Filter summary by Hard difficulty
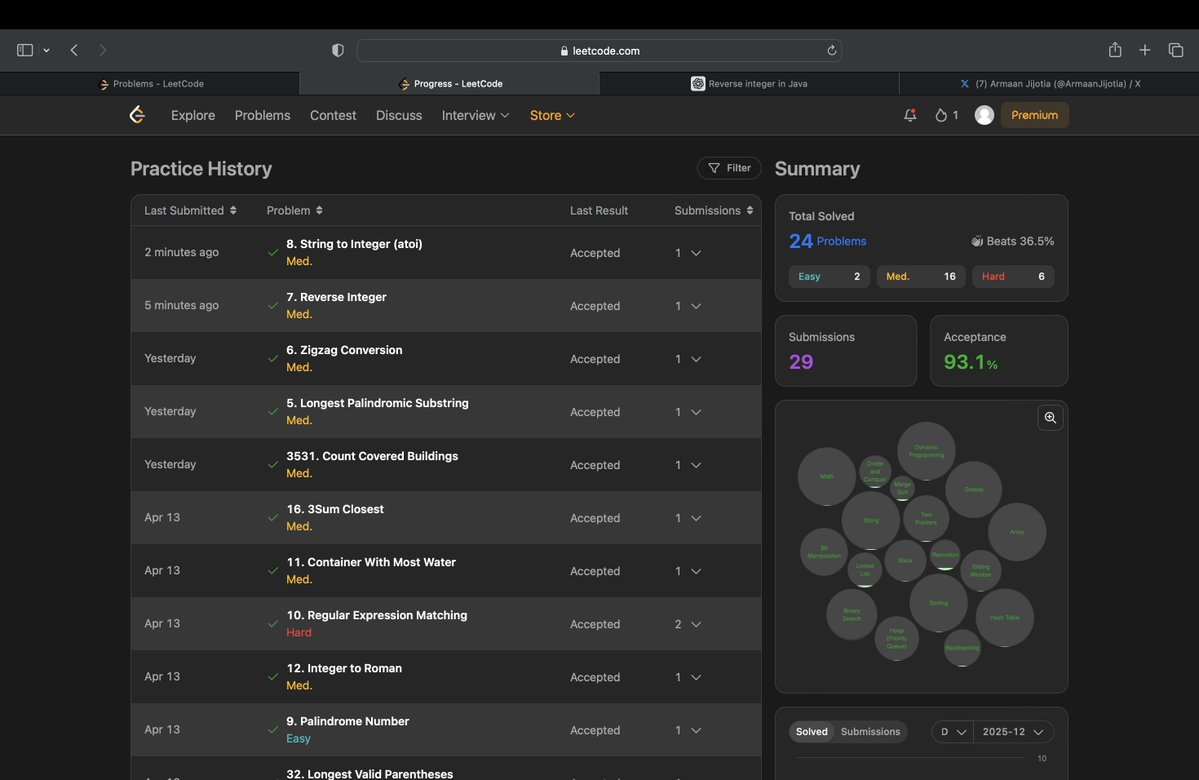Image resolution: width=1199 pixels, height=780 pixels. [1013, 276]
